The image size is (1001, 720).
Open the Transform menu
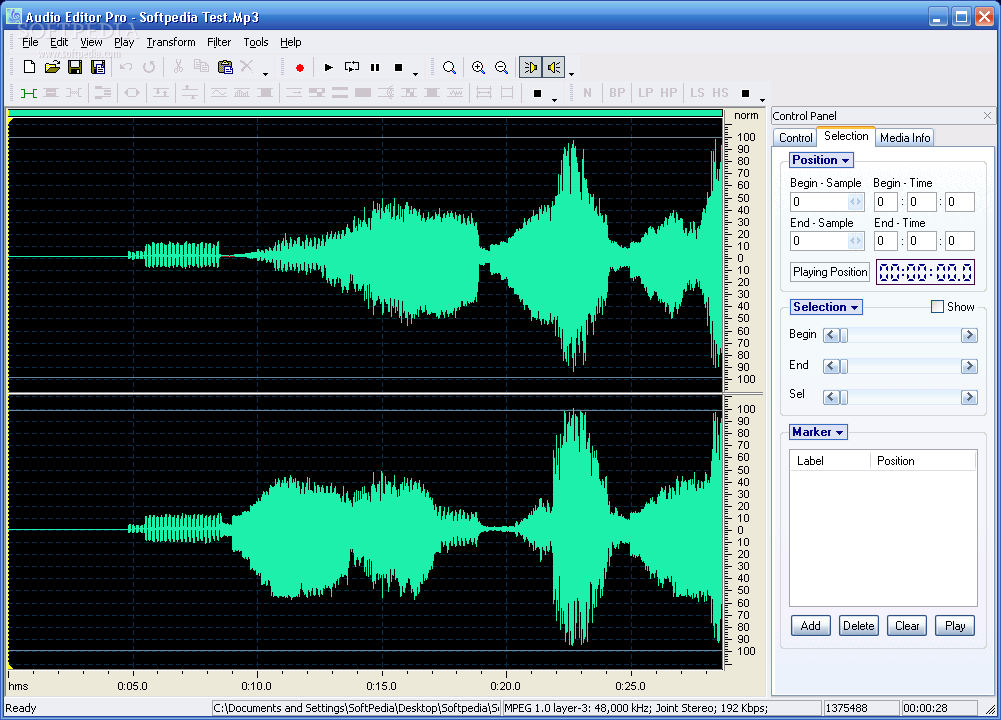170,42
